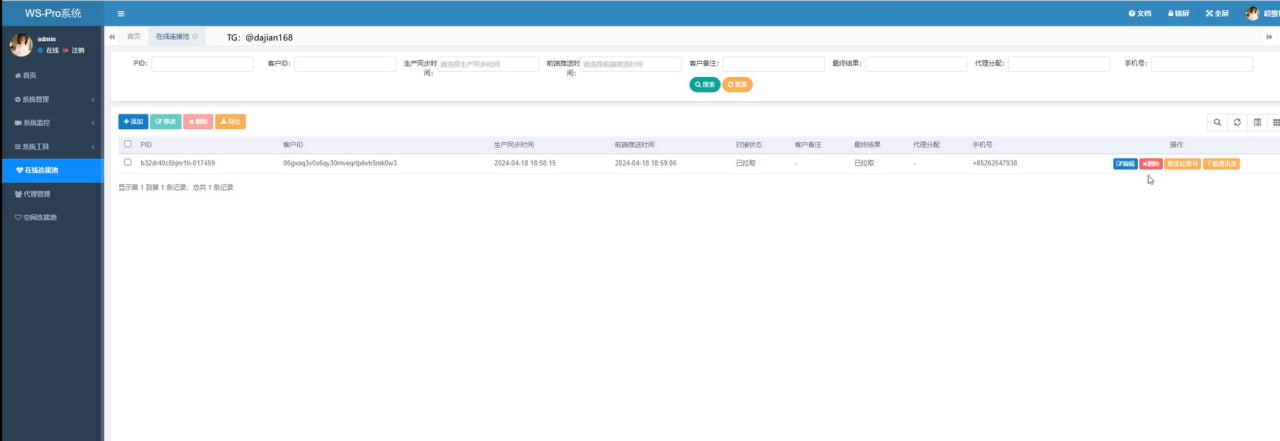Screen dimensions: 1280x441
Task: Click the blue 添加 add button
Action: click(133, 122)
